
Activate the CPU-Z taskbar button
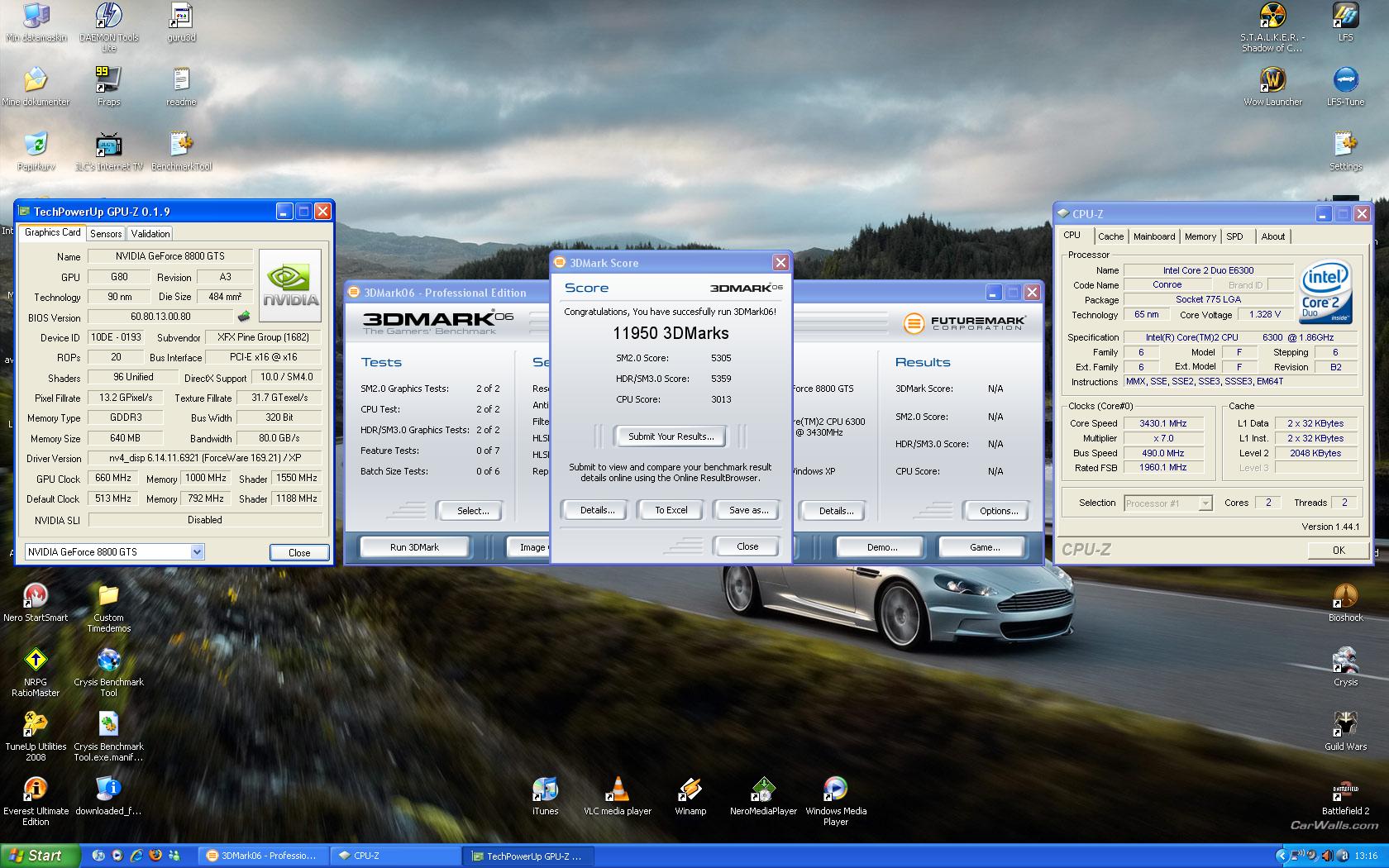pyautogui.click(x=395, y=856)
